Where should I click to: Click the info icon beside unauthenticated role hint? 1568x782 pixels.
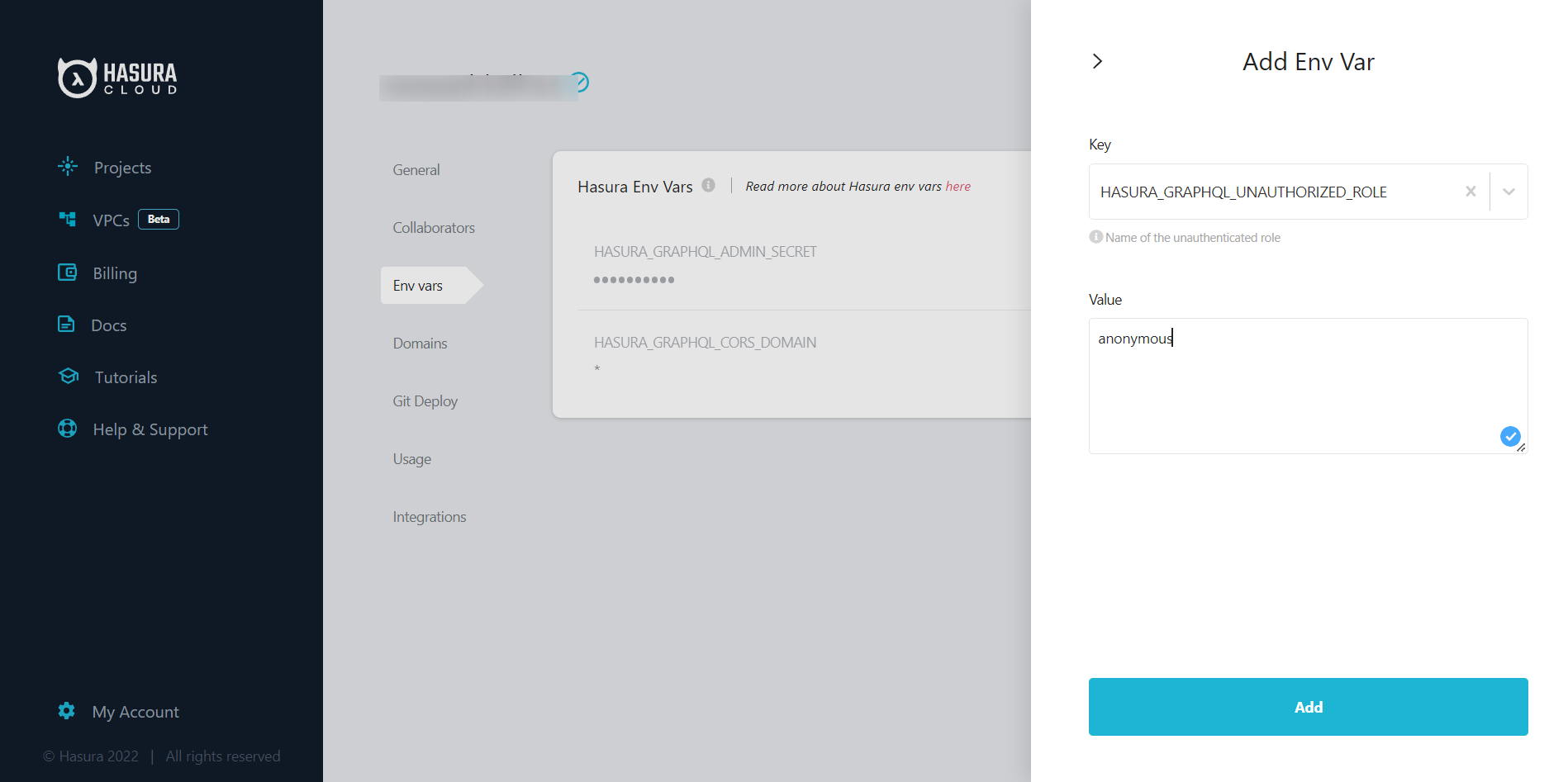(x=1096, y=237)
